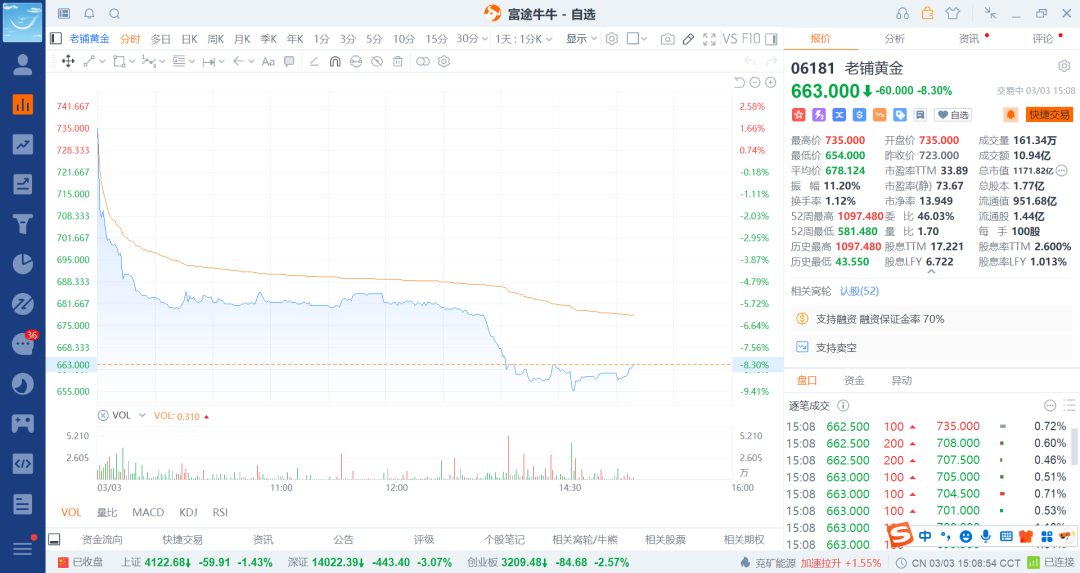Screen dimensions: 1080x573
Task: Open the headset customer support icon
Action: click(x=902, y=13)
